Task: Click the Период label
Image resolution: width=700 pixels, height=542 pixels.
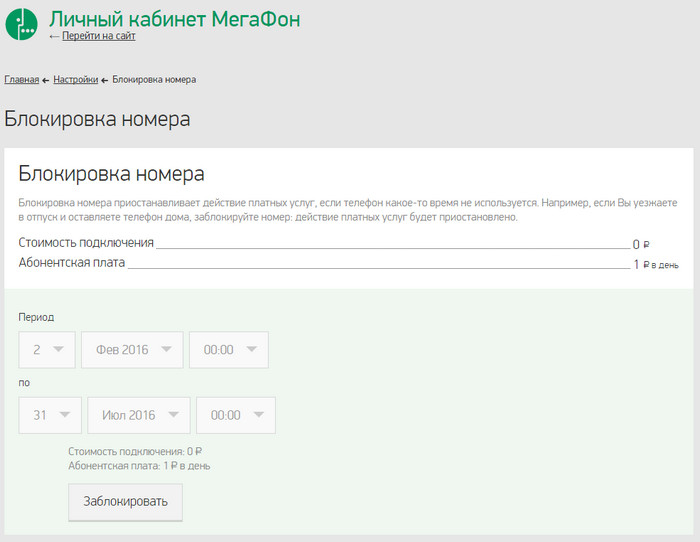Action: pyautogui.click(x=36, y=317)
